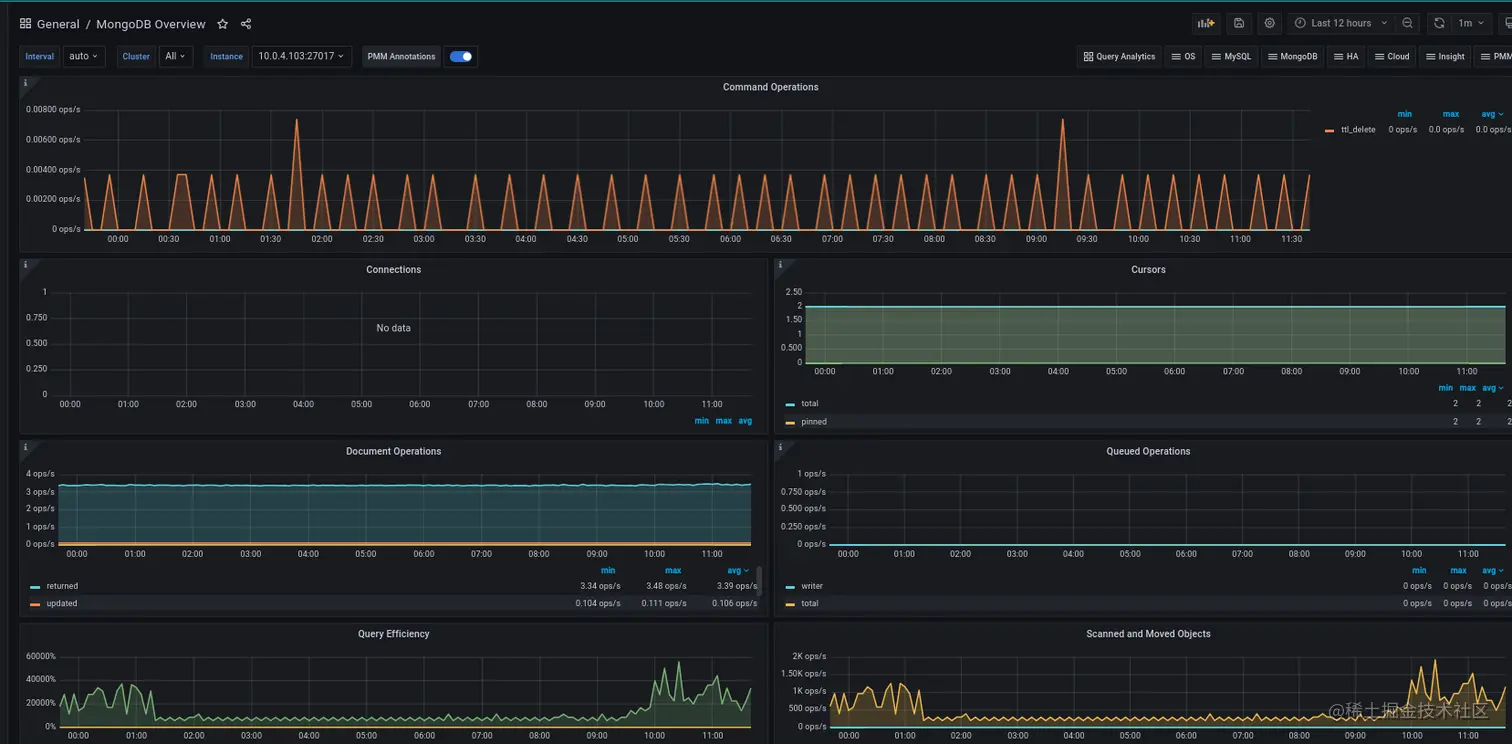Click the Add panel icon
The width and height of the screenshot is (1512, 744).
tap(1206, 23)
